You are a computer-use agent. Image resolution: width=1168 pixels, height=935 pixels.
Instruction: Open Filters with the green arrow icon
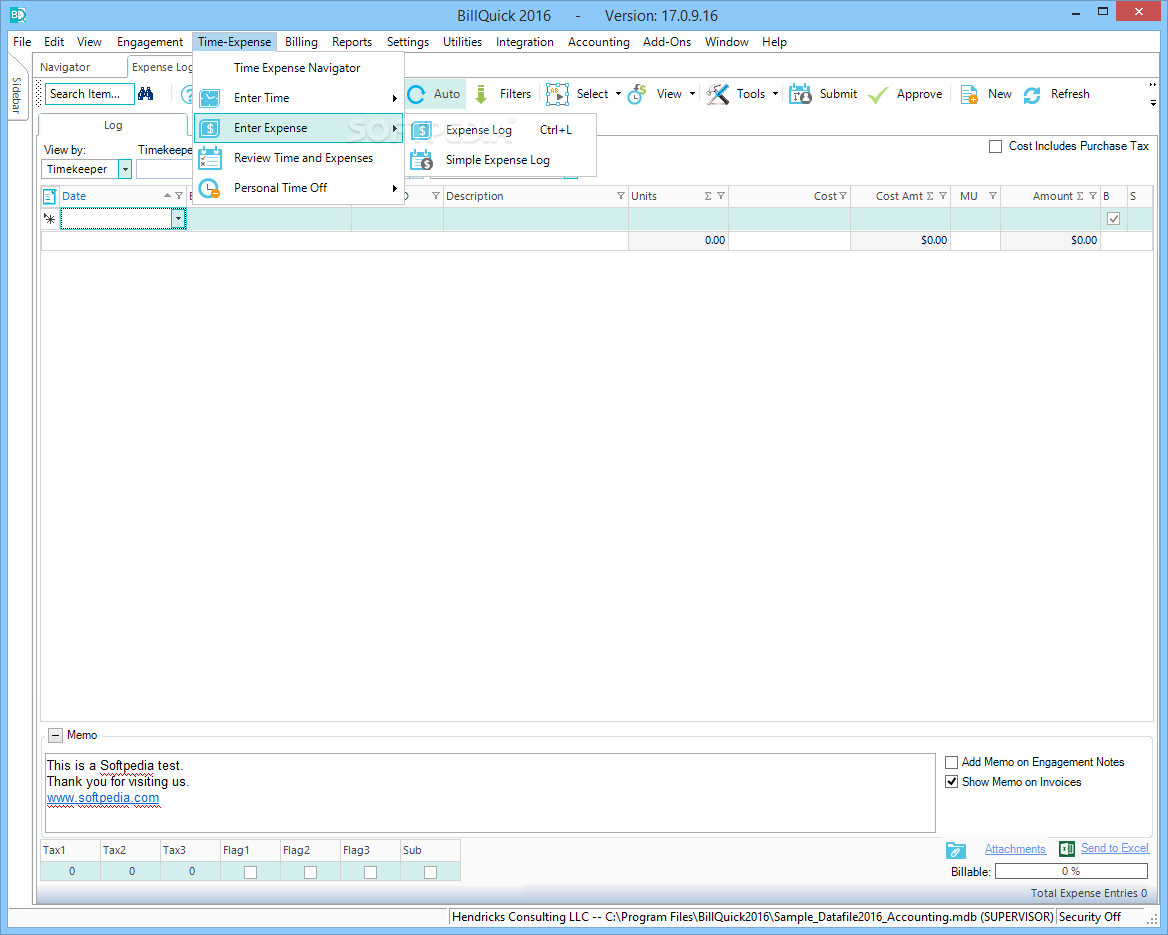pyautogui.click(x=481, y=94)
